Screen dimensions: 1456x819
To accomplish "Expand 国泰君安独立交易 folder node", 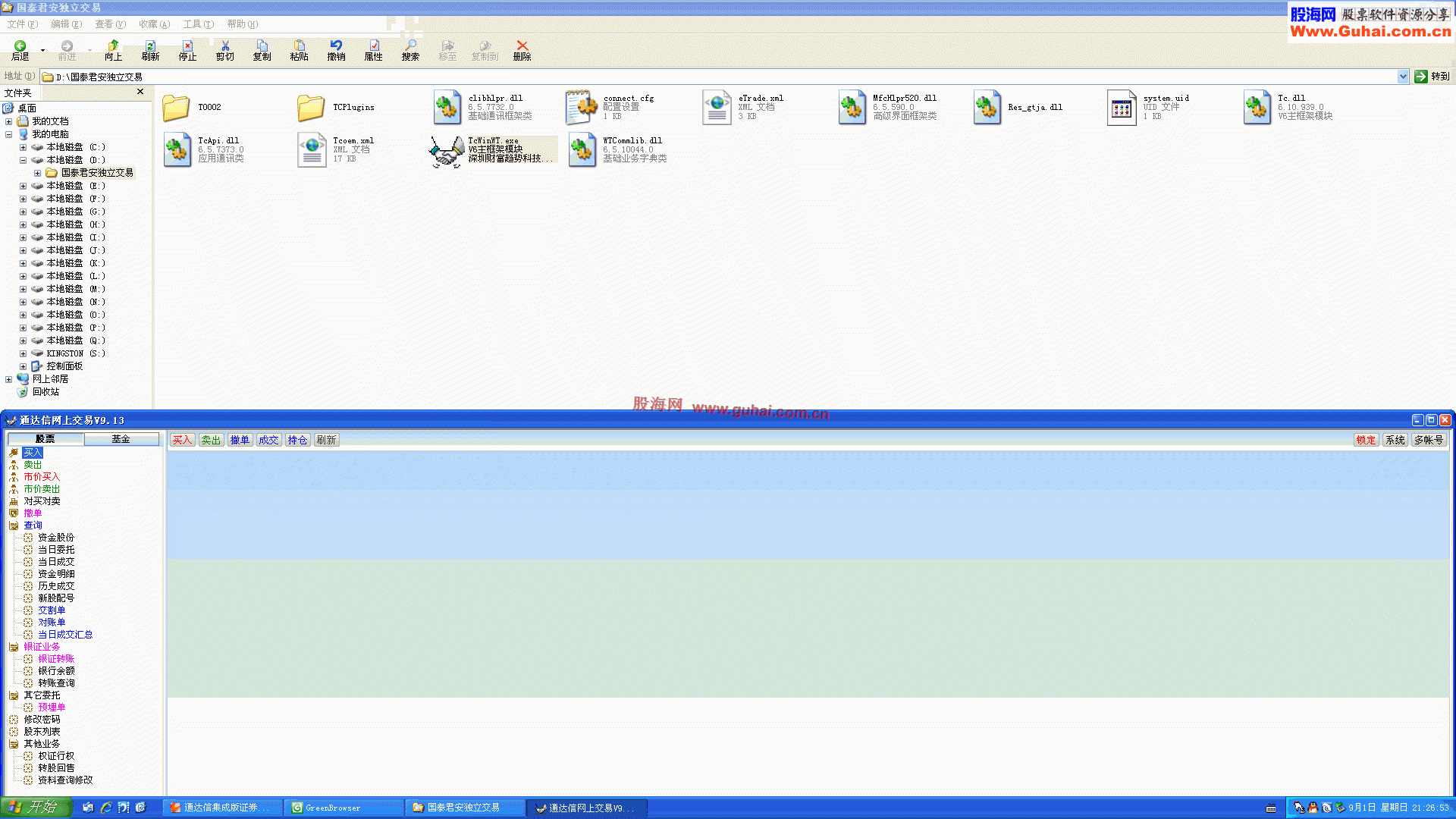I will point(37,174).
